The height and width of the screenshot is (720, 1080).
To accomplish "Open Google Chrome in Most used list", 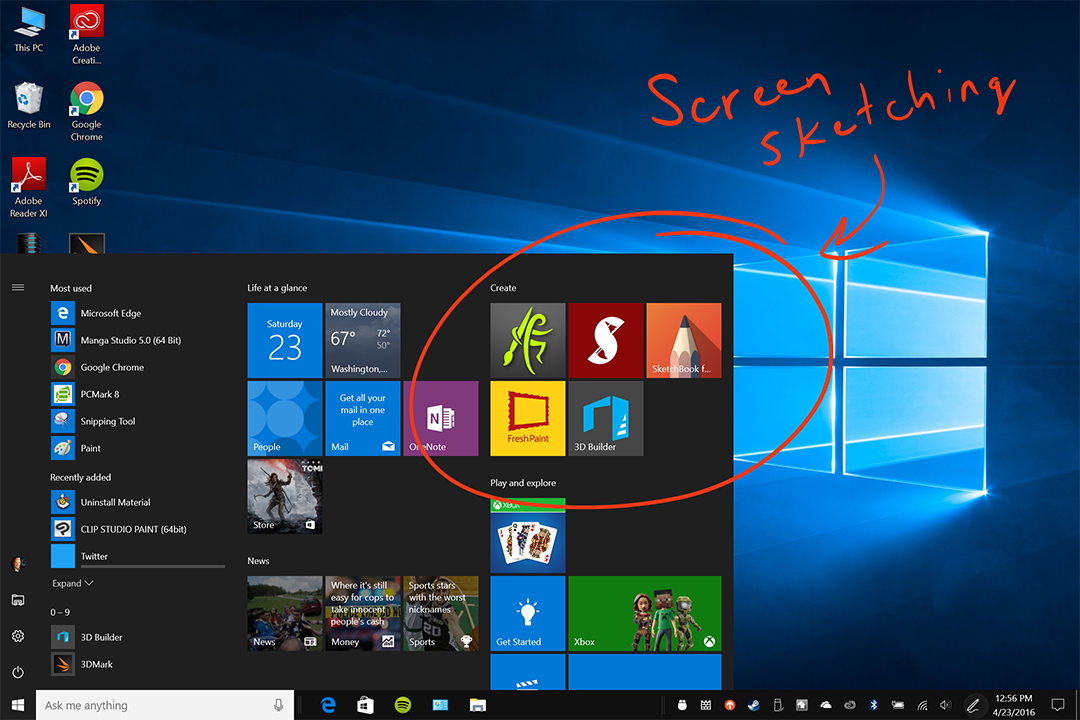I will 138,367.
